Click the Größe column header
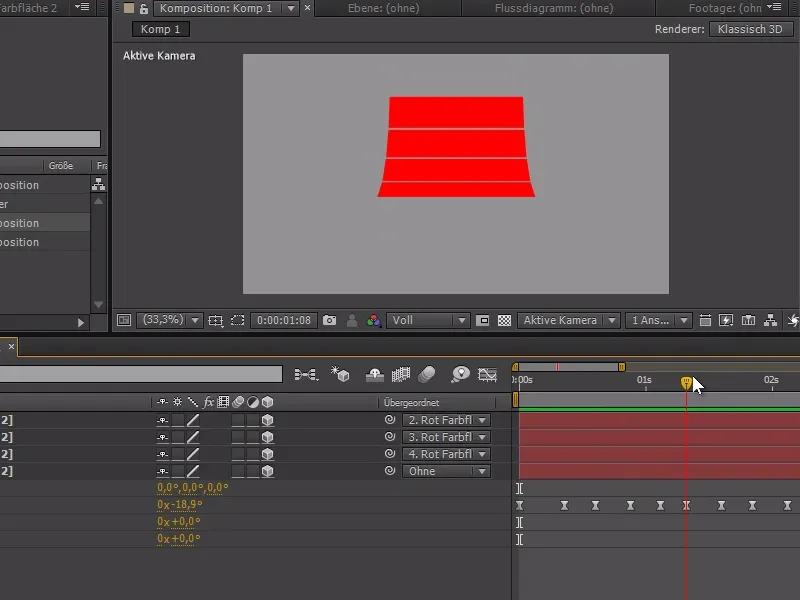The width and height of the screenshot is (800, 600). (x=61, y=165)
